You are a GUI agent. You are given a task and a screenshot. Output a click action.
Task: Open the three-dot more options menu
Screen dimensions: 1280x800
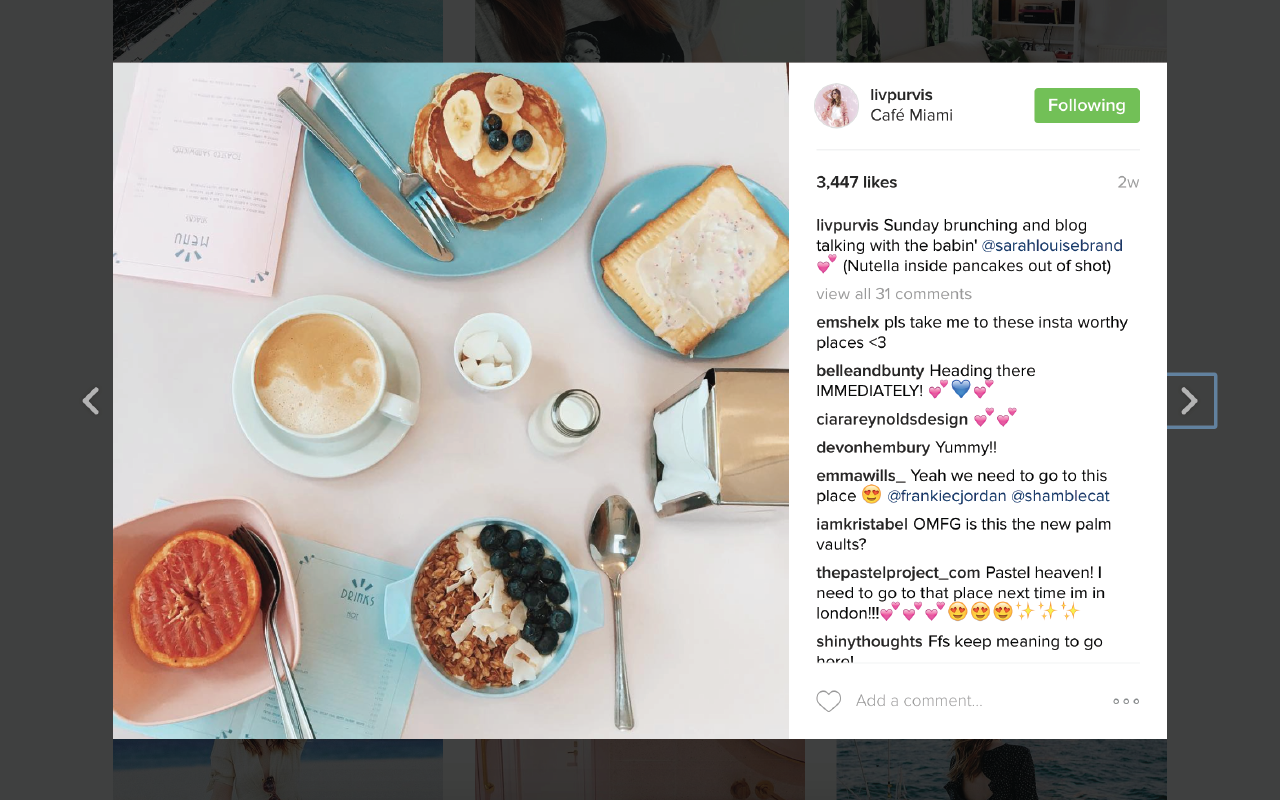tap(1126, 701)
